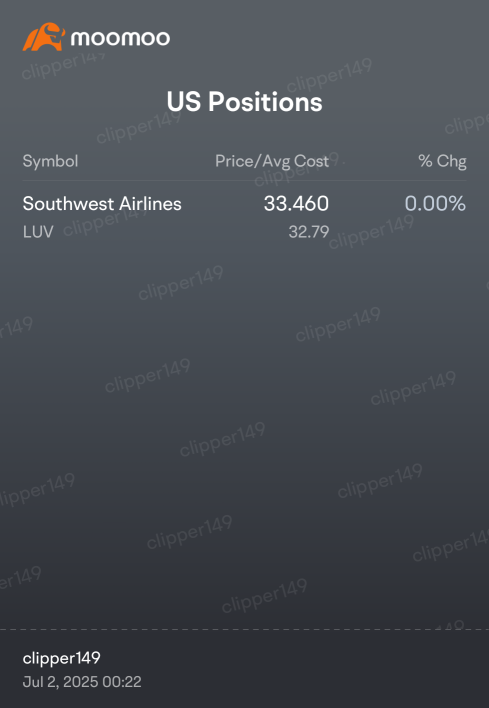Click the orange moomoo bull logo
This screenshot has width=489, height=708.
[x=44, y=37]
